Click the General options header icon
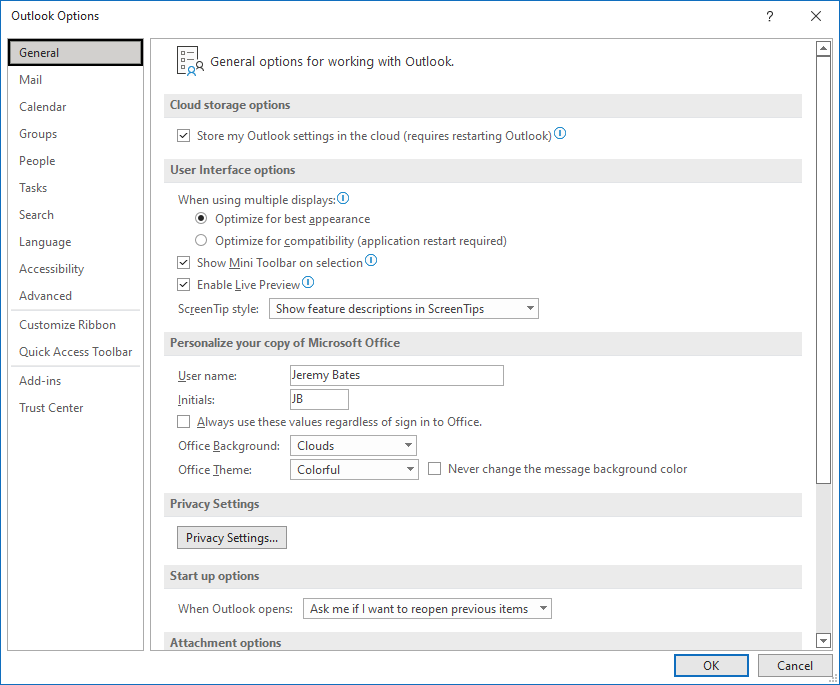Image resolution: width=840 pixels, height=685 pixels. [x=190, y=61]
